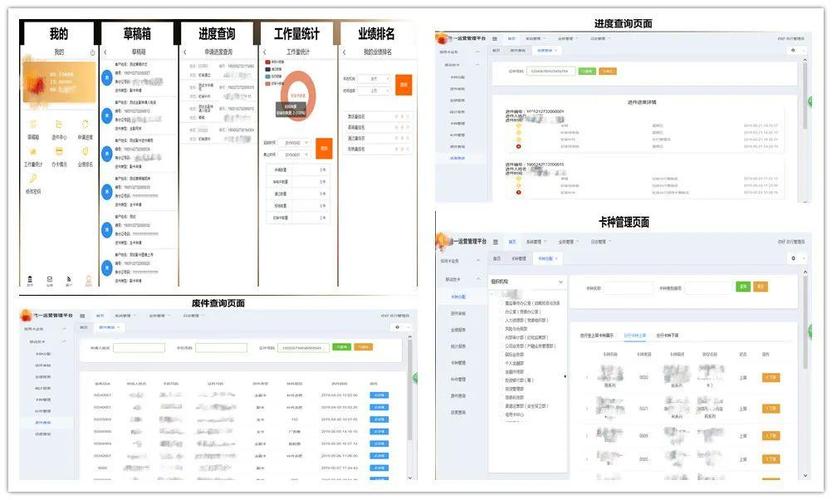Click the second input field in 废件查询页面

(221, 348)
